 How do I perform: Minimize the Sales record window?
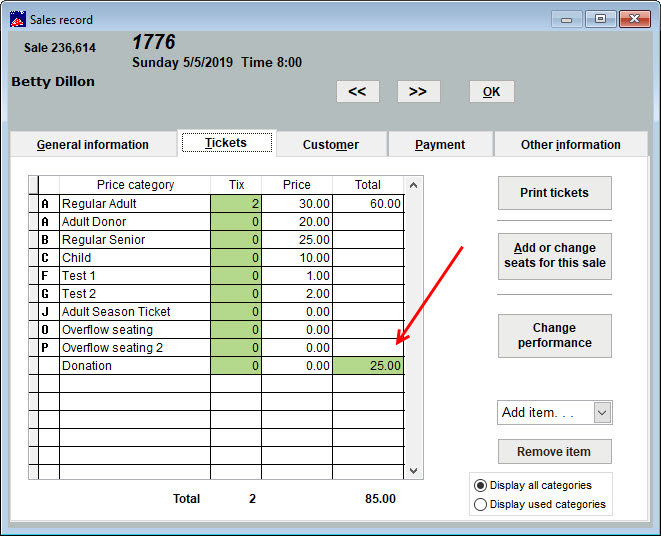[x=566, y=19]
